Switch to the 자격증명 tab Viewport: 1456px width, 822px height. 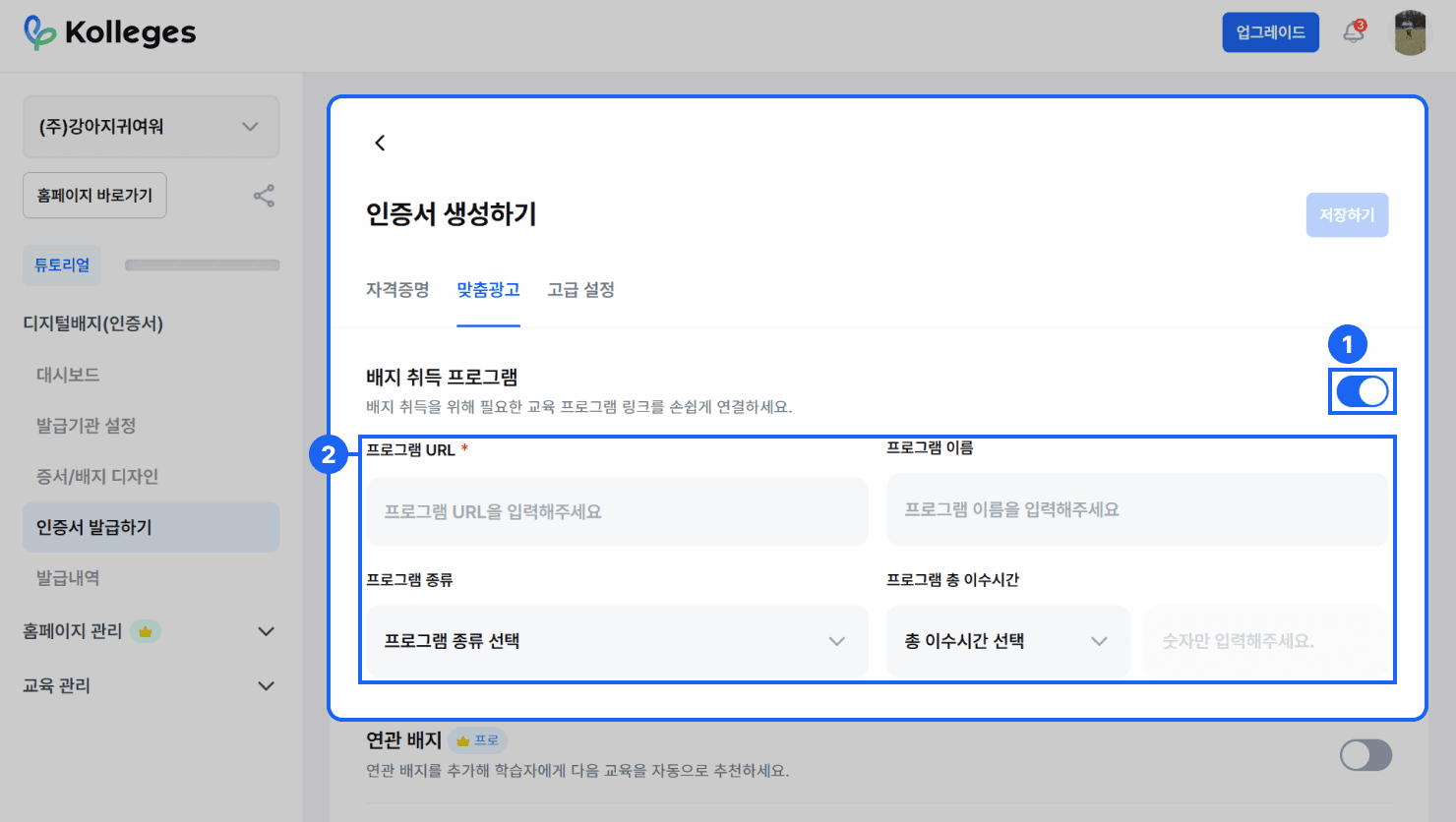[397, 290]
